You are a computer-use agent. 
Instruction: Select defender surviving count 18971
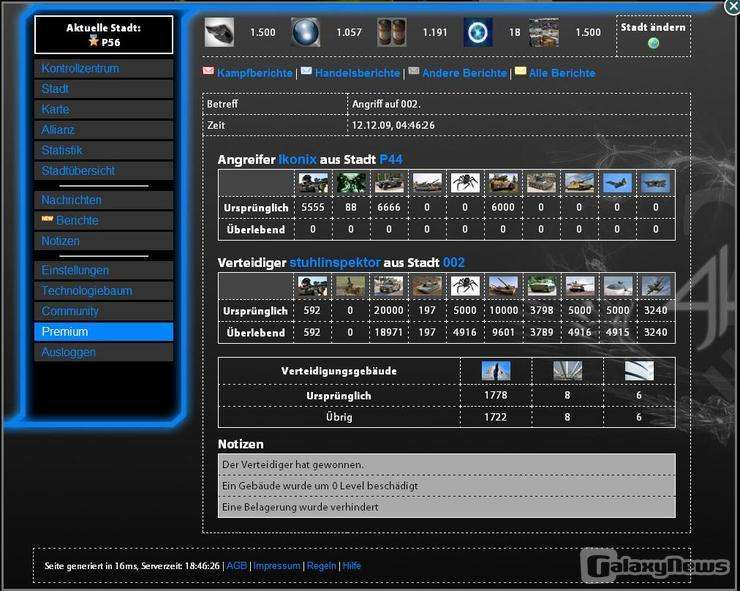pyautogui.click(x=388, y=332)
